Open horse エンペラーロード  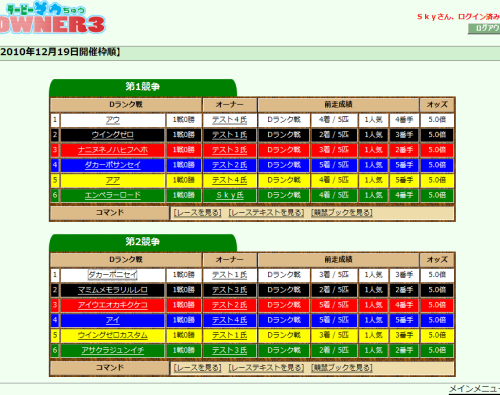(x=113, y=195)
